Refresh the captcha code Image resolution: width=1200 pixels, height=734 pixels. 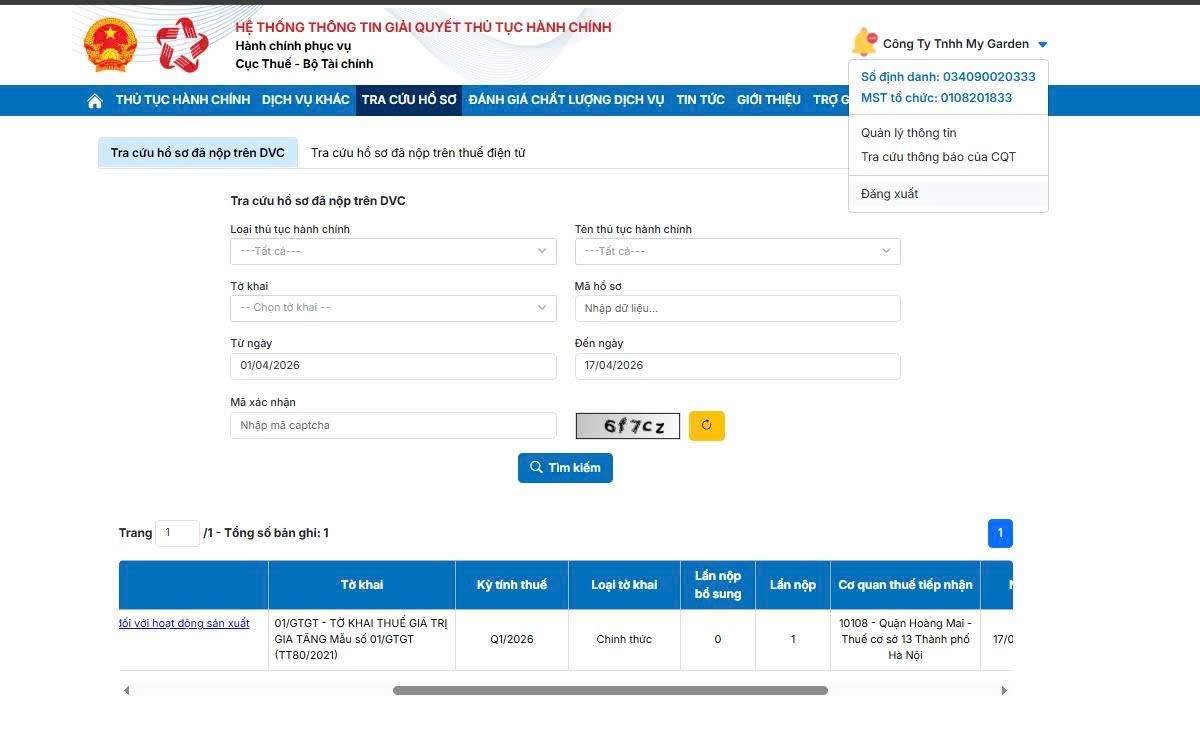(707, 425)
